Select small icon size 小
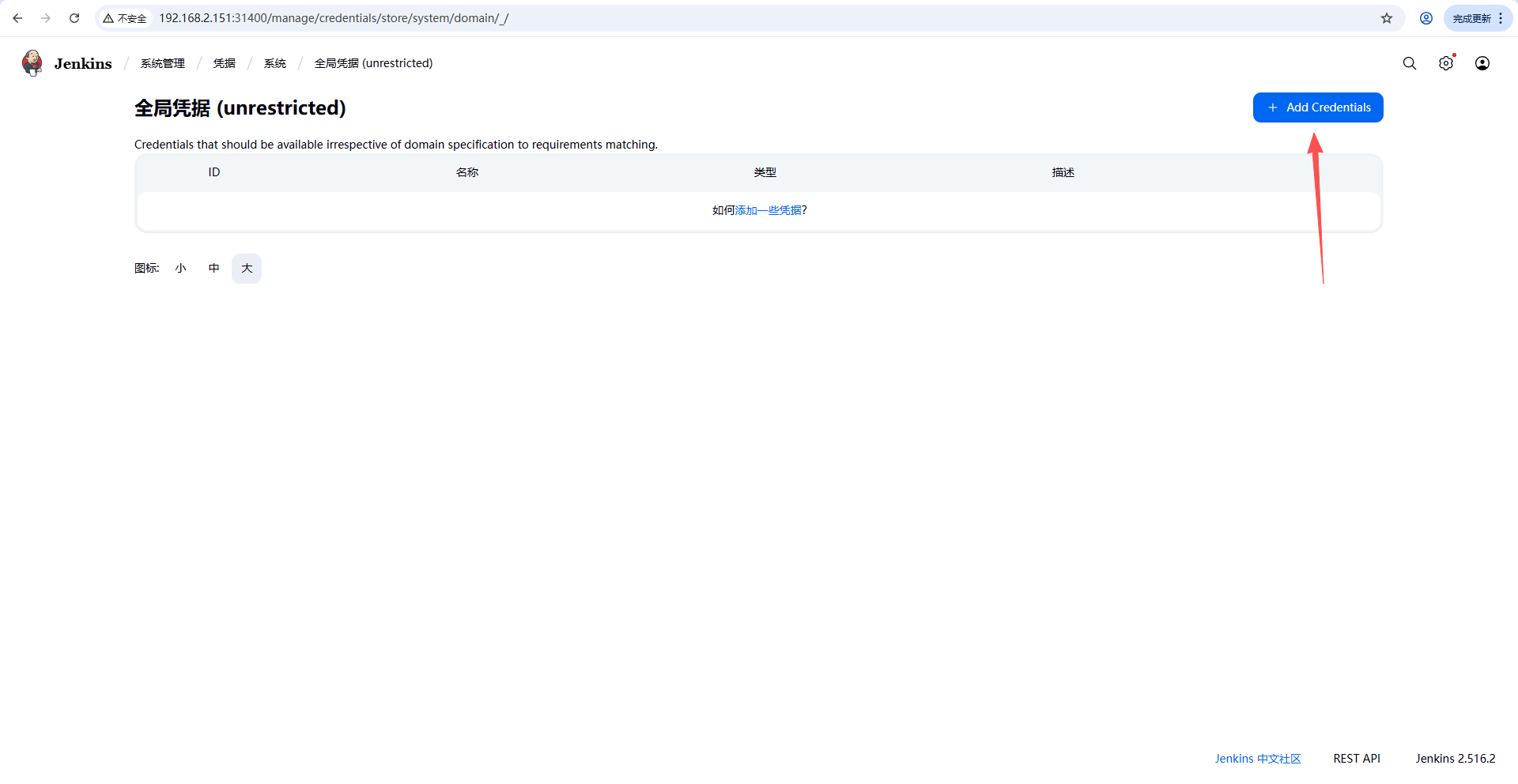The image size is (1518, 784). pos(181,269)
